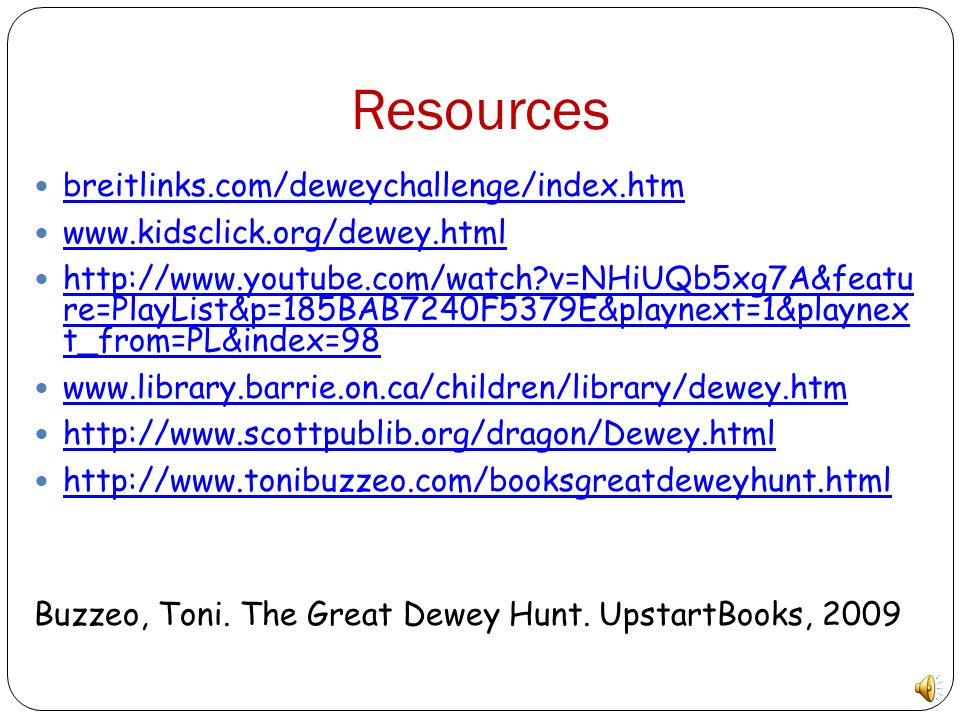
Task: Open the tonibuzzeo.com booksgreatdeweyhunt link
Action: click(x=477, y=481)
